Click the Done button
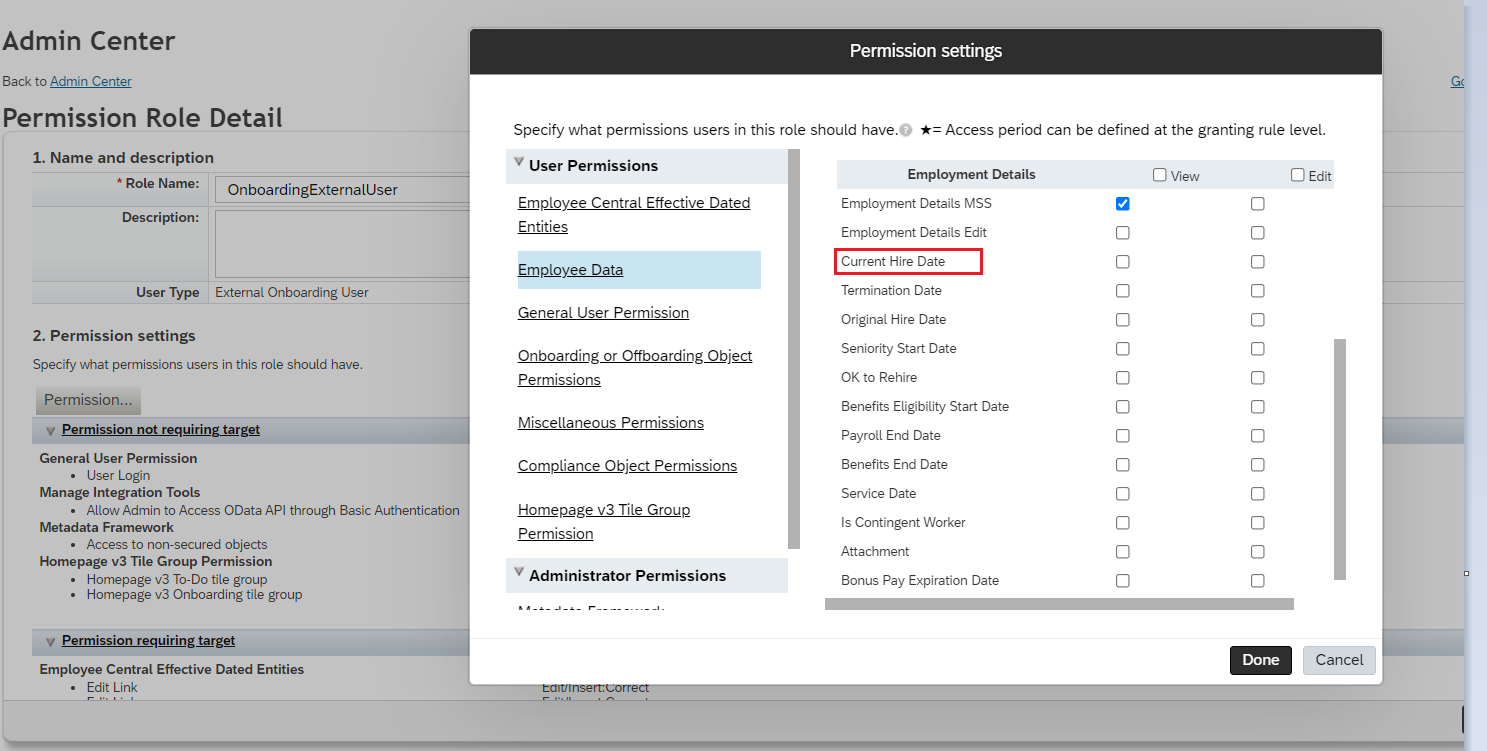Viewport: 1487px width, 751px height. pos(1261,660)
